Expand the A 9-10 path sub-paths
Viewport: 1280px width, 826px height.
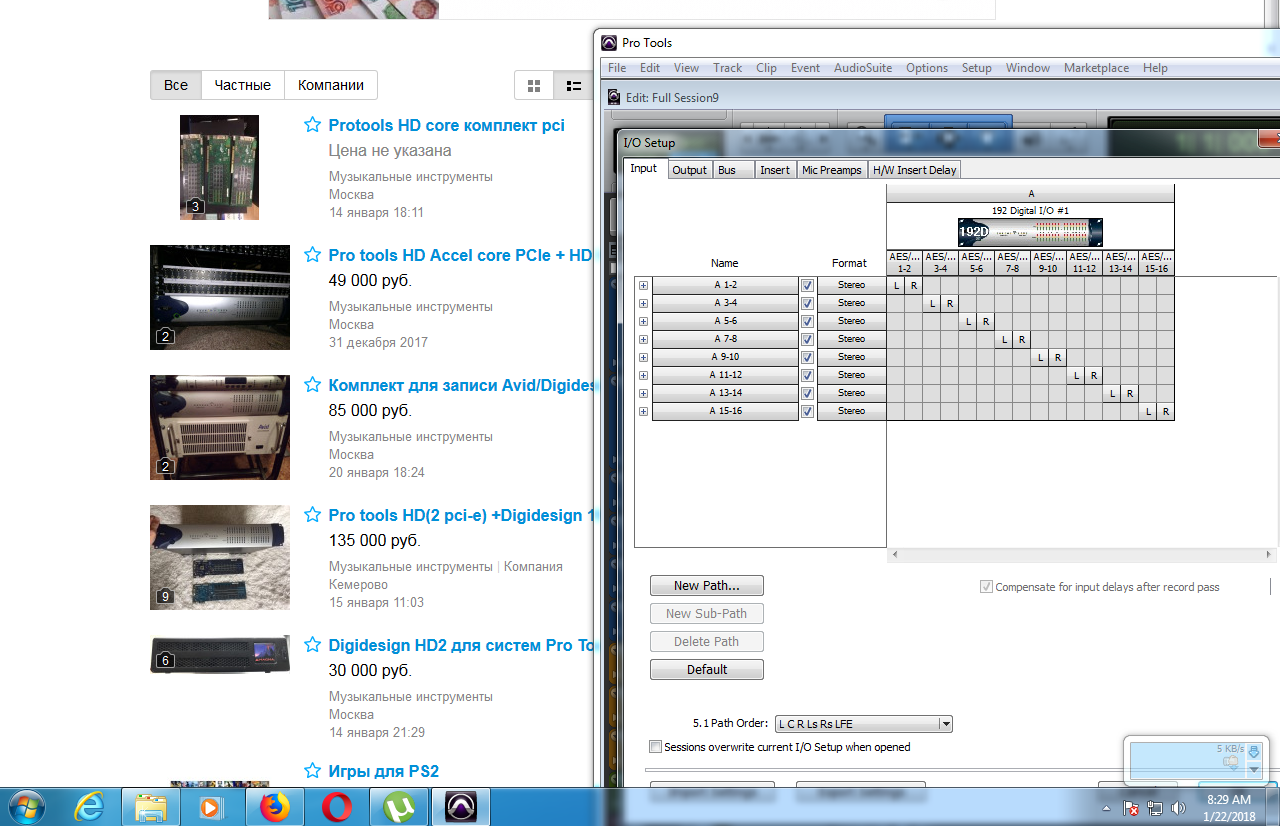(643, 357)
